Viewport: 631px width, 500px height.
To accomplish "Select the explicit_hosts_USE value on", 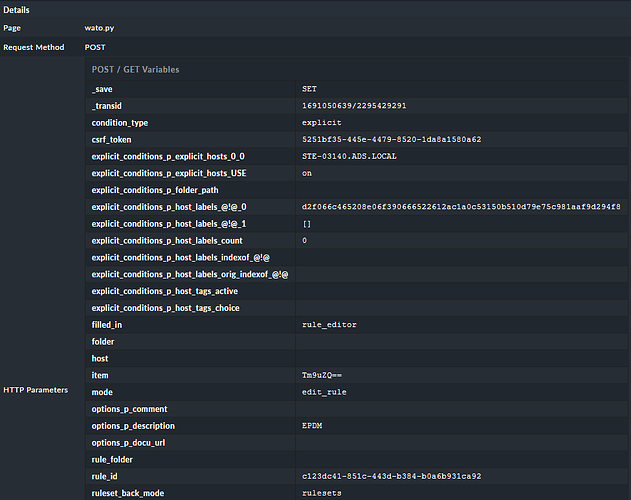I will click(x=307, y=173).
